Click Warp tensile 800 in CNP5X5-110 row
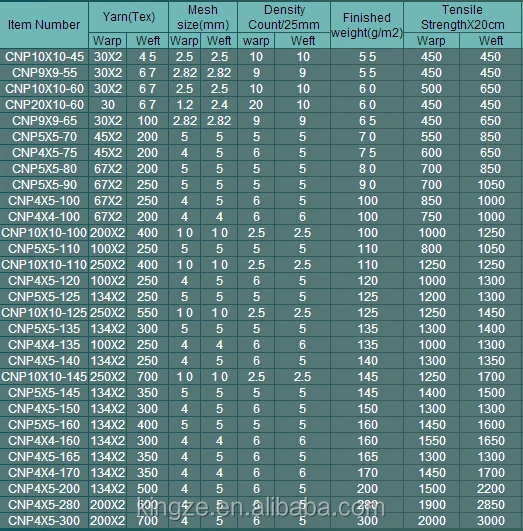 tap(432, 249)
